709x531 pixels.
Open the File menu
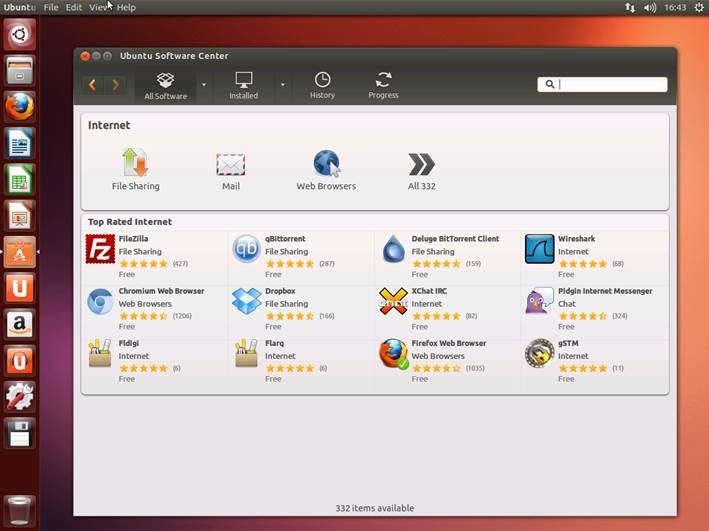click(x=51, y=7)
